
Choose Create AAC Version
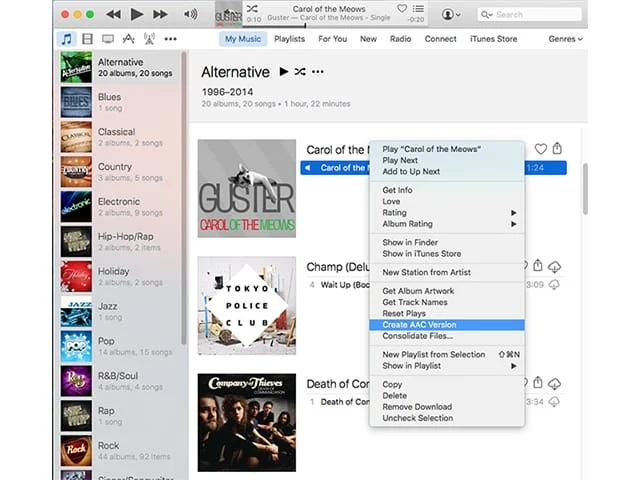tap(447, 325)
